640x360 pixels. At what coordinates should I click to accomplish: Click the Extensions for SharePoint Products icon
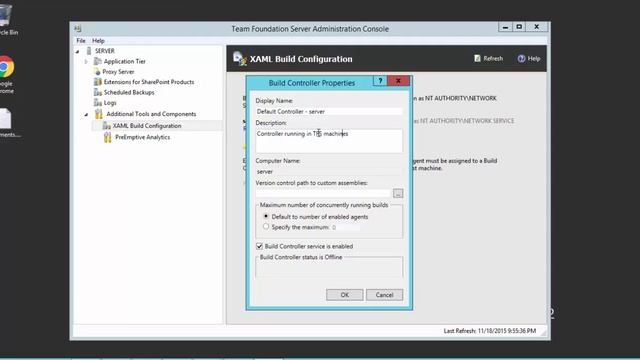coord(98,82)
